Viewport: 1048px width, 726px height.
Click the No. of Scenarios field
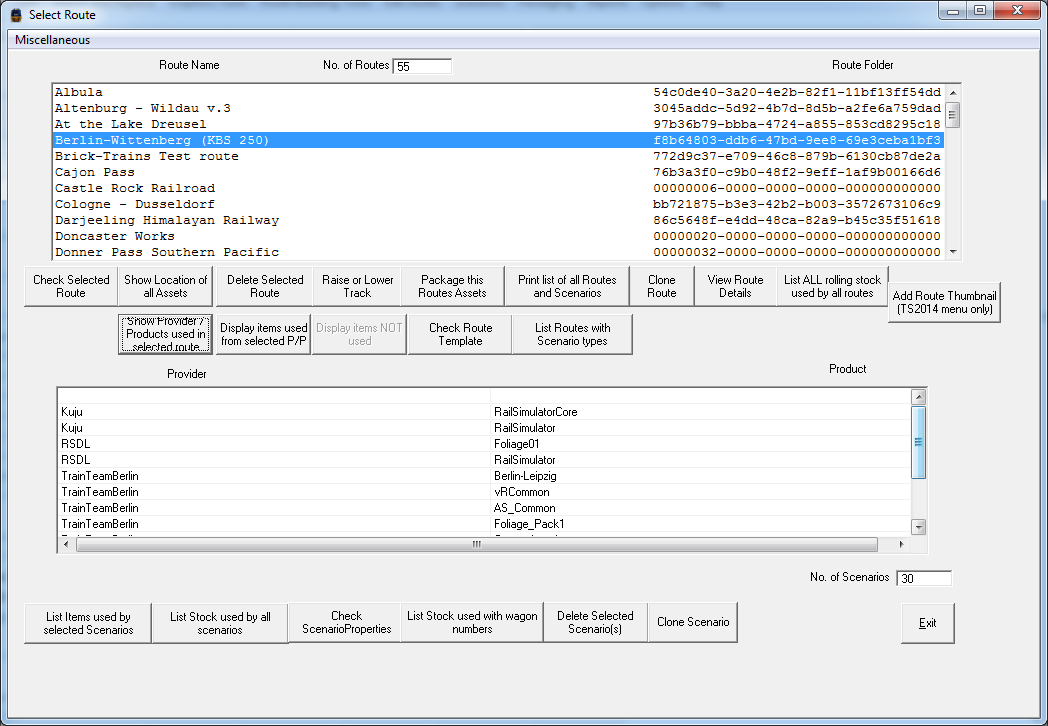coord(924,578)
